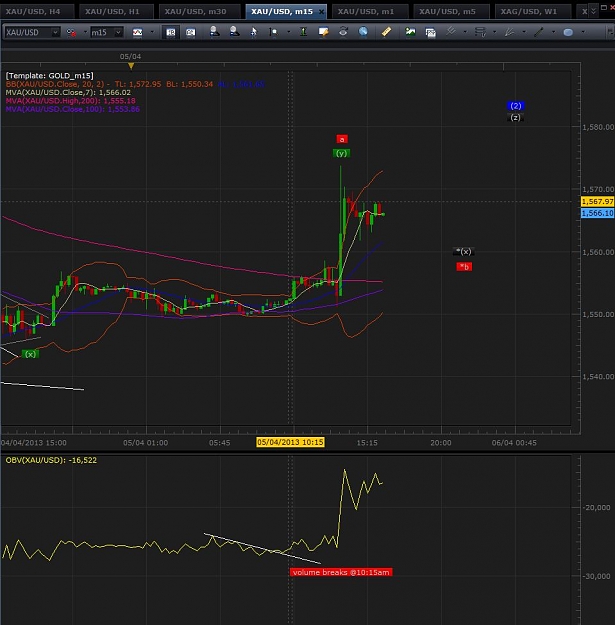This screenshot has height=625, width=615.
Task: Click the vertical line marker tool
Action: tap(274, 32)
